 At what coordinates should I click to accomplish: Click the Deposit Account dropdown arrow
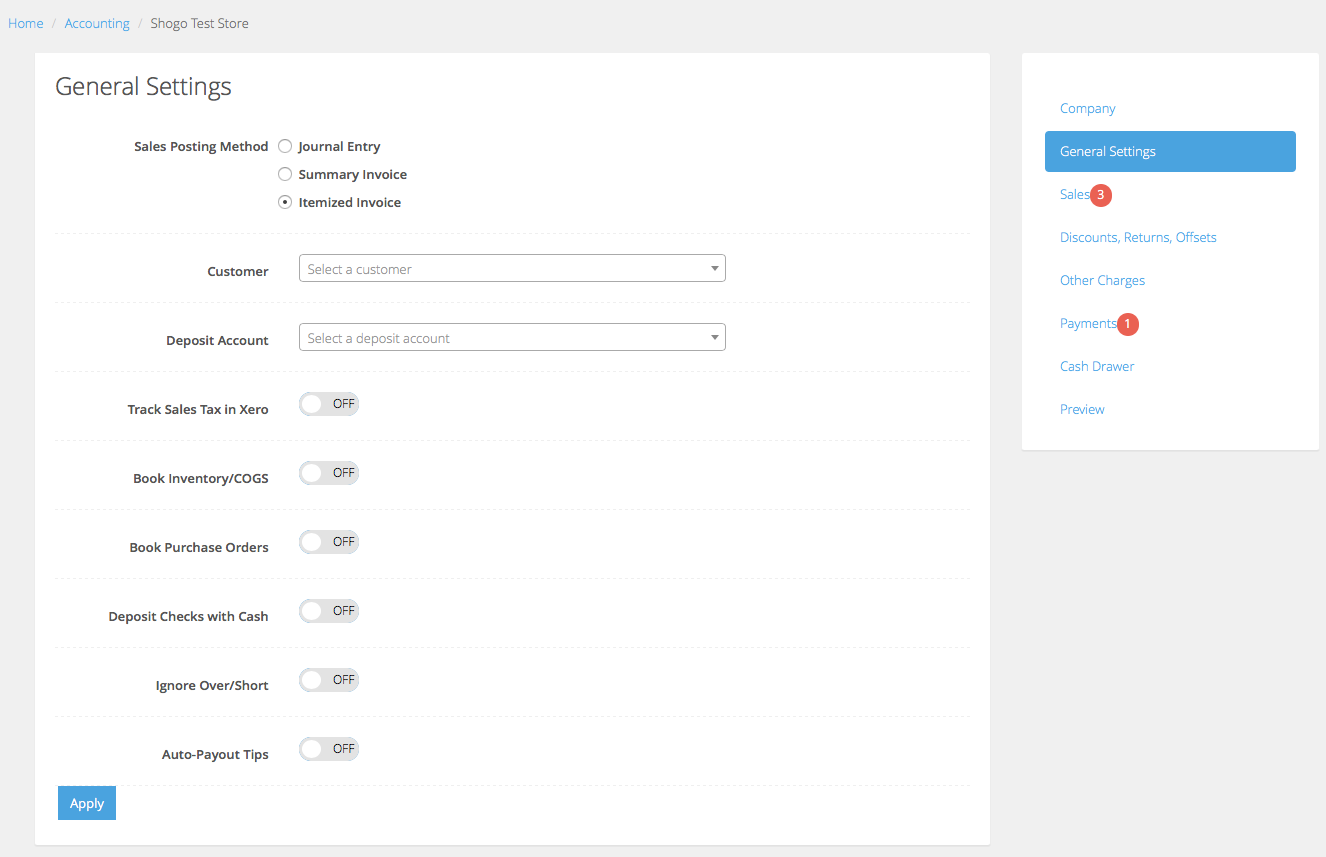(714, 337)
